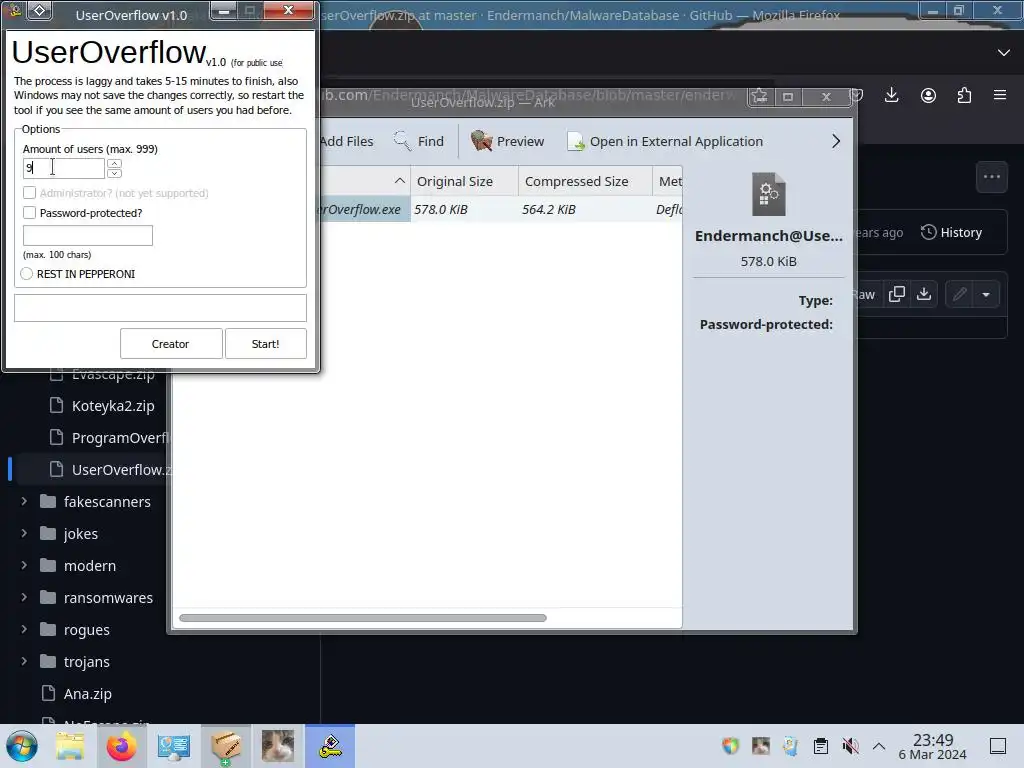Expand the fakescanners folder

pos(24,501)
